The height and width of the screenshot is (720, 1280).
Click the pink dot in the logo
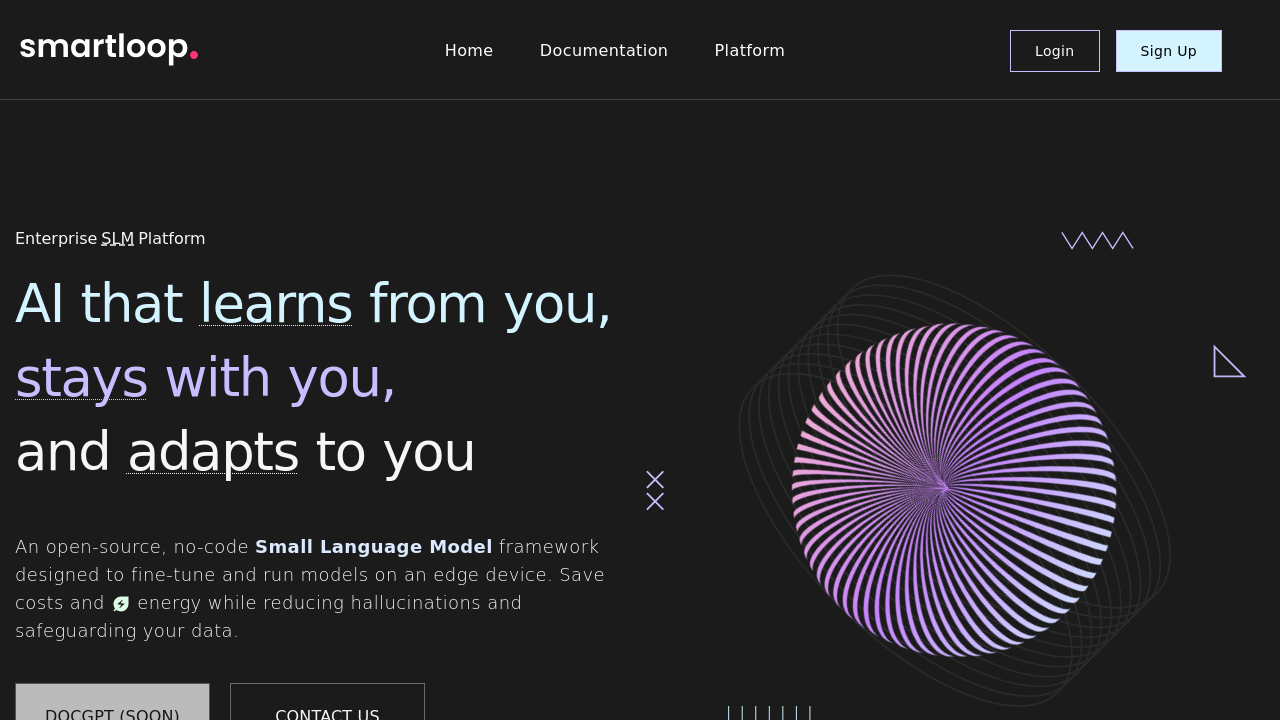click(194, 51)
